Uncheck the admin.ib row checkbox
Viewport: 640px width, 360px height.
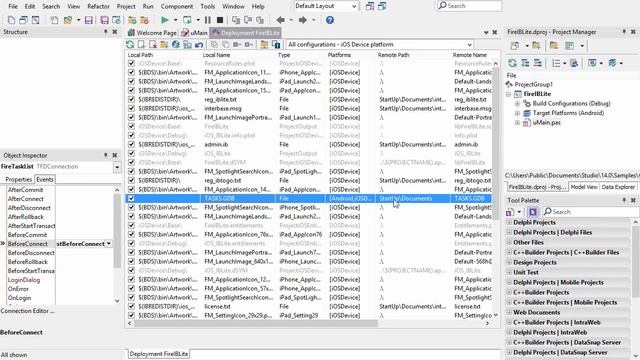click(x=131, y=144)
